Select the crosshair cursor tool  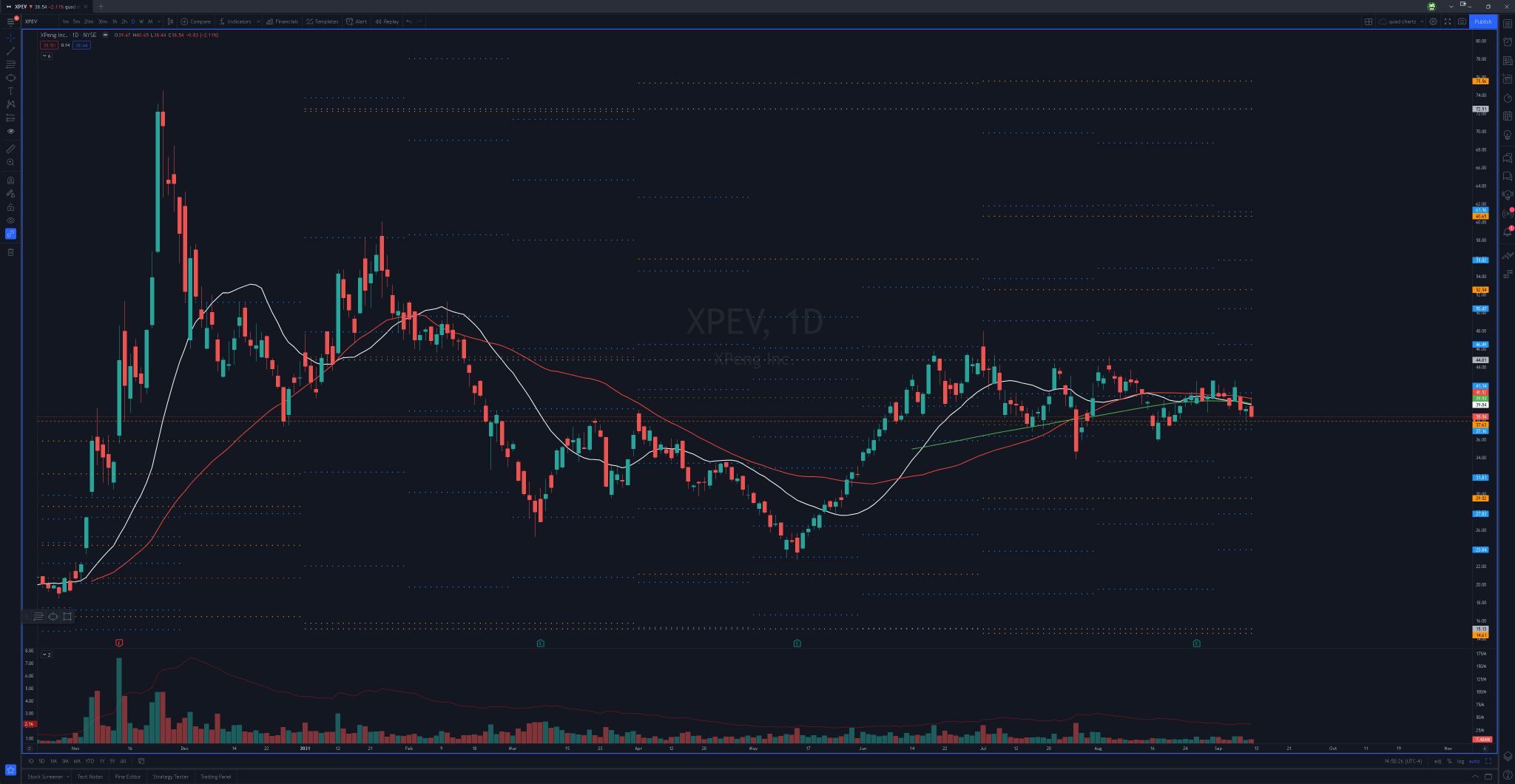10,37
